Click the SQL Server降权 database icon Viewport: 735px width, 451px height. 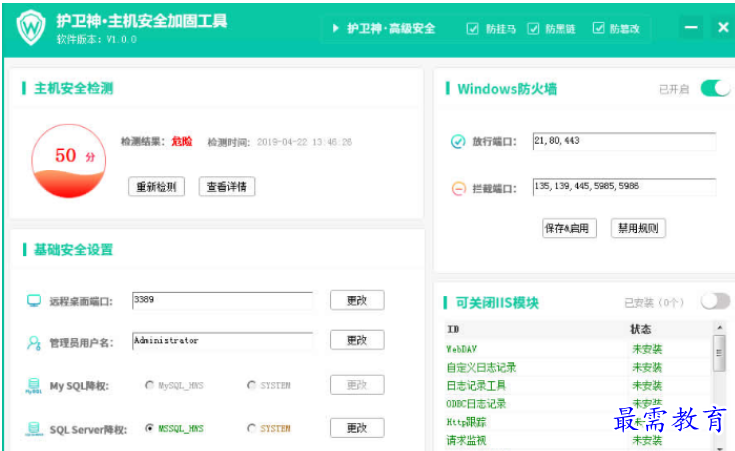coord(33,428)
